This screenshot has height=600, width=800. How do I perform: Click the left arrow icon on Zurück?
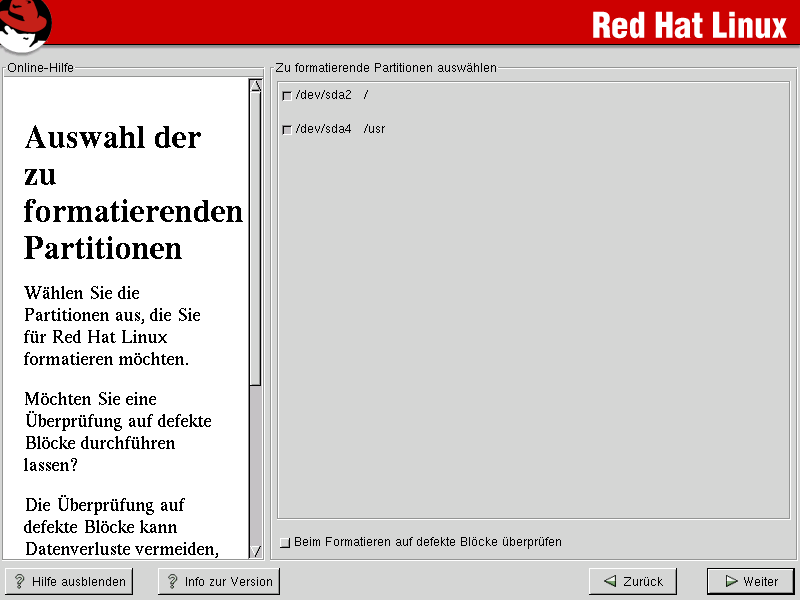608,581
